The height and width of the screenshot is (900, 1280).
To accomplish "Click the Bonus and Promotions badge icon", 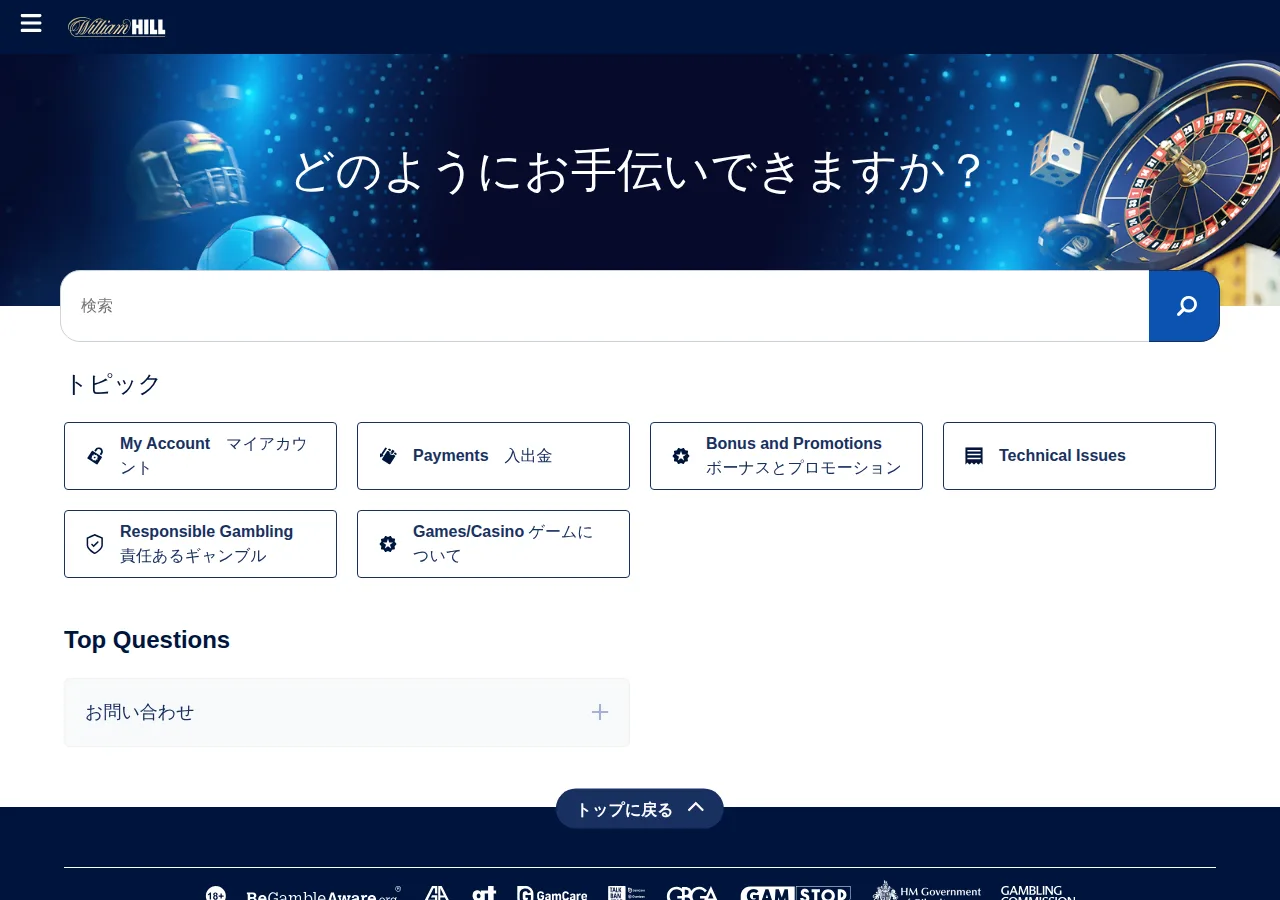I will [x=681, y=456].
